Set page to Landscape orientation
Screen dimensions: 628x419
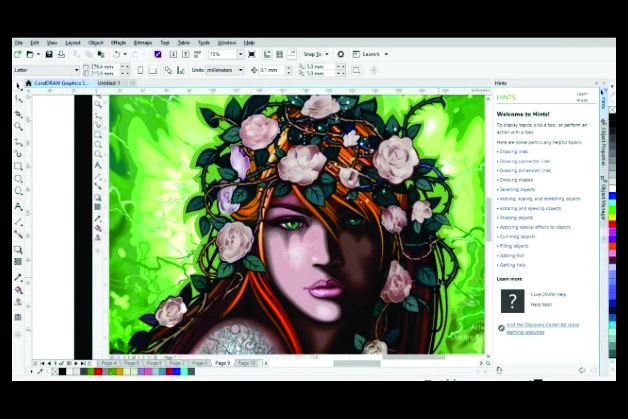[x=153, y=70]
